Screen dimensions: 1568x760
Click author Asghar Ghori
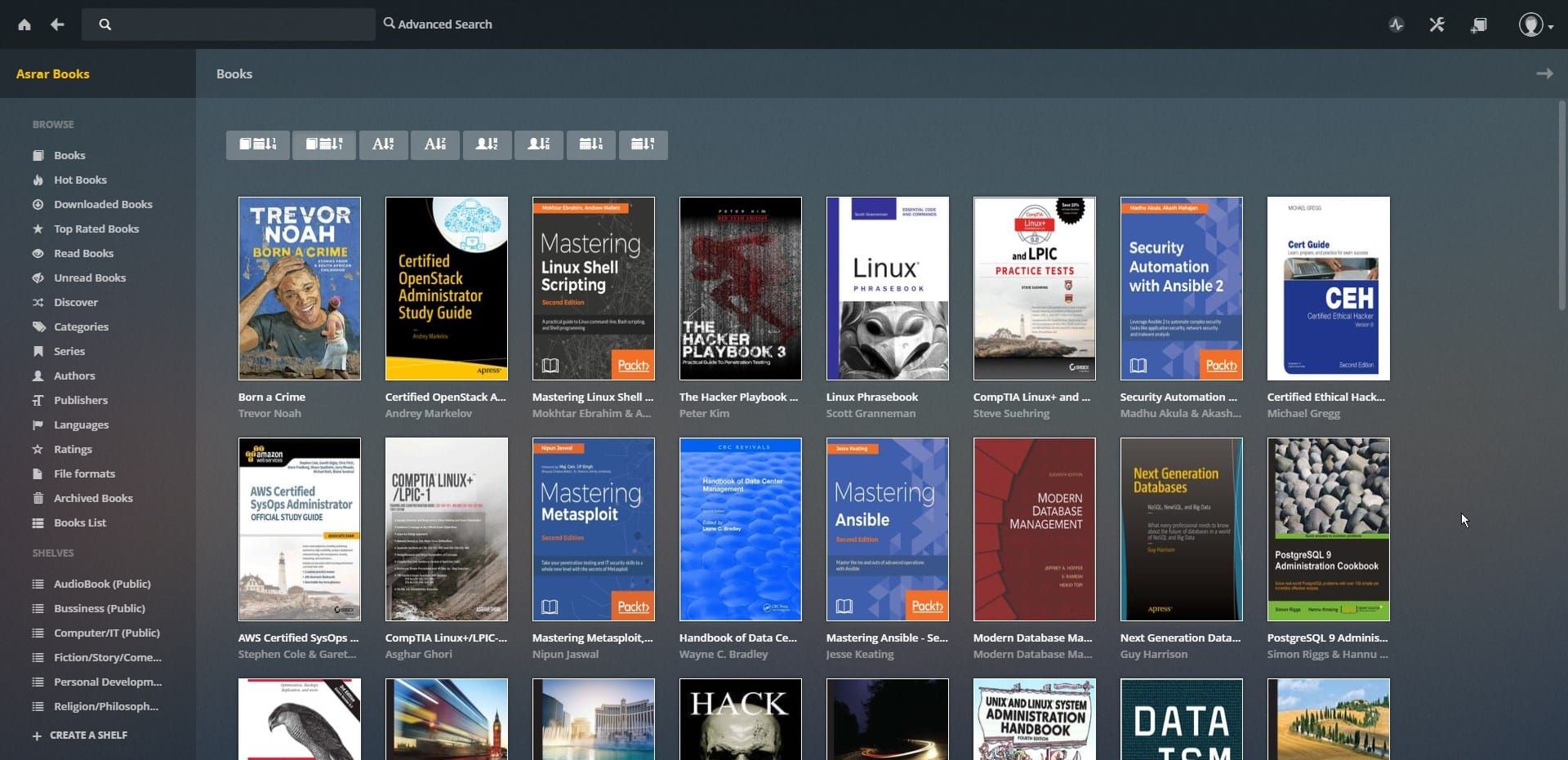419,654
